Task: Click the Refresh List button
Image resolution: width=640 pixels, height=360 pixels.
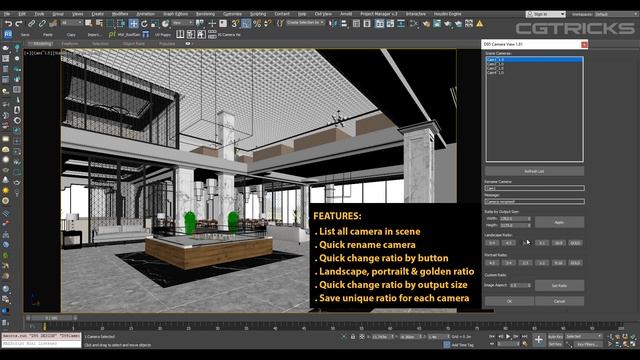Action: [x=534, y=171]
